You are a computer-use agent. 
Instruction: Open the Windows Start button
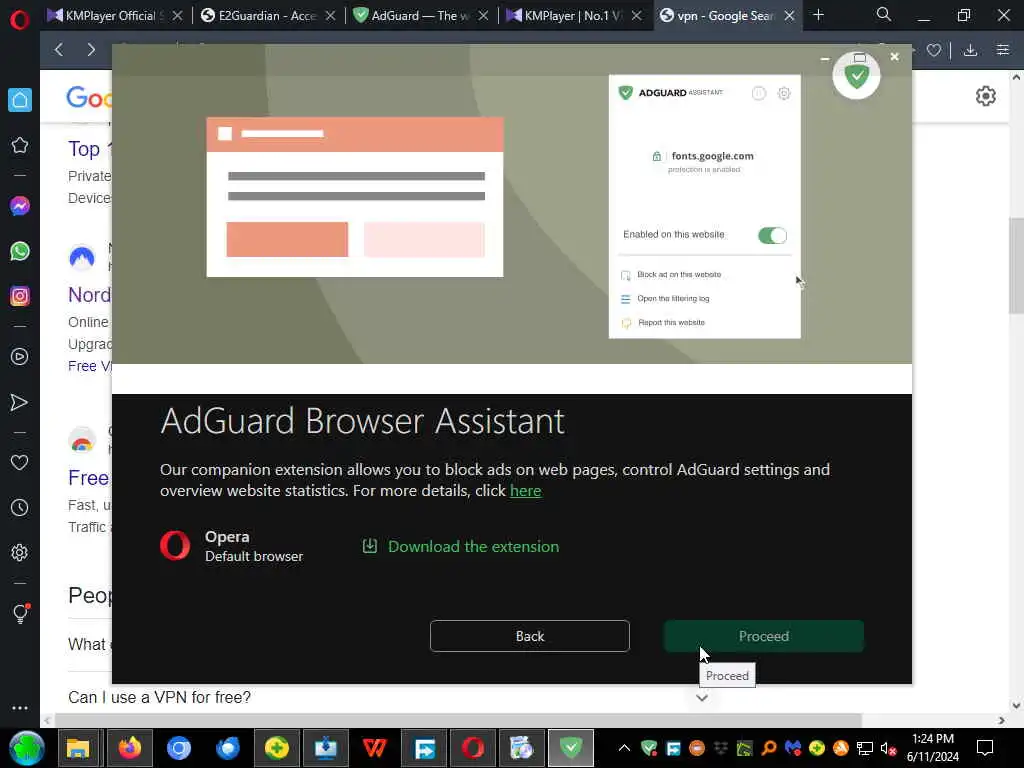pyautogui.click(x=27, y=748)
